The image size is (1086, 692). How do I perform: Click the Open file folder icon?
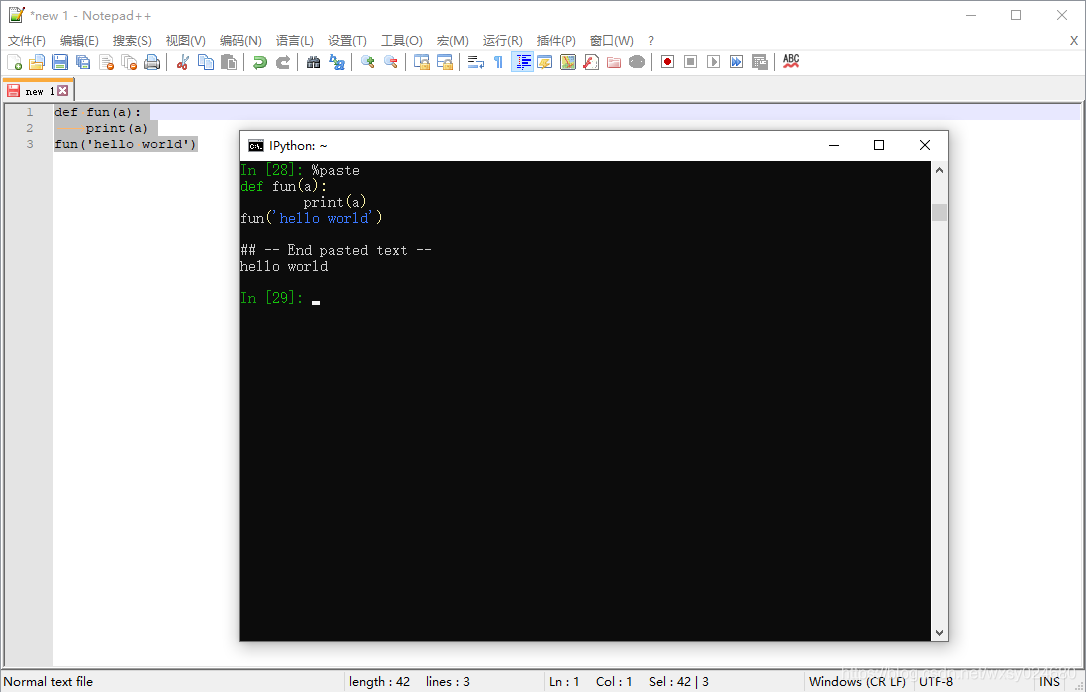(37, 62)
